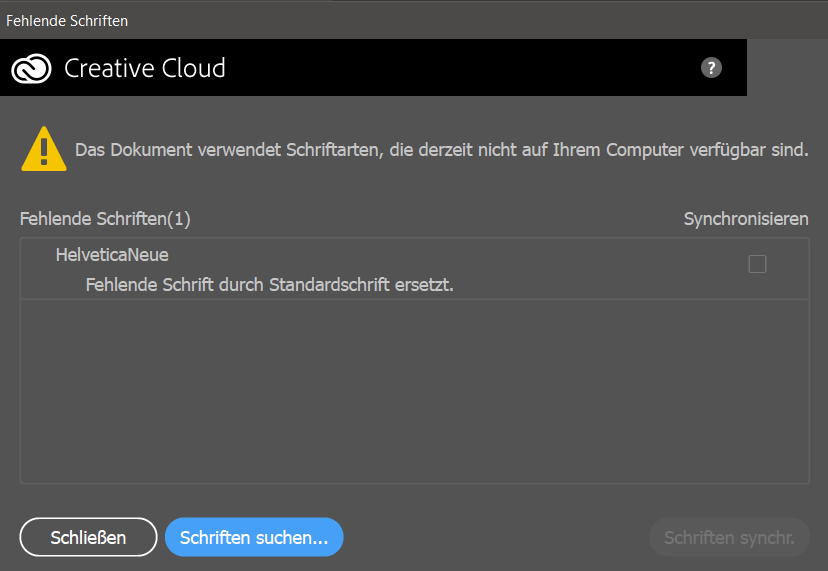Click the 'Fehlende Schriften(1)' list label

[x=105, y=218]
